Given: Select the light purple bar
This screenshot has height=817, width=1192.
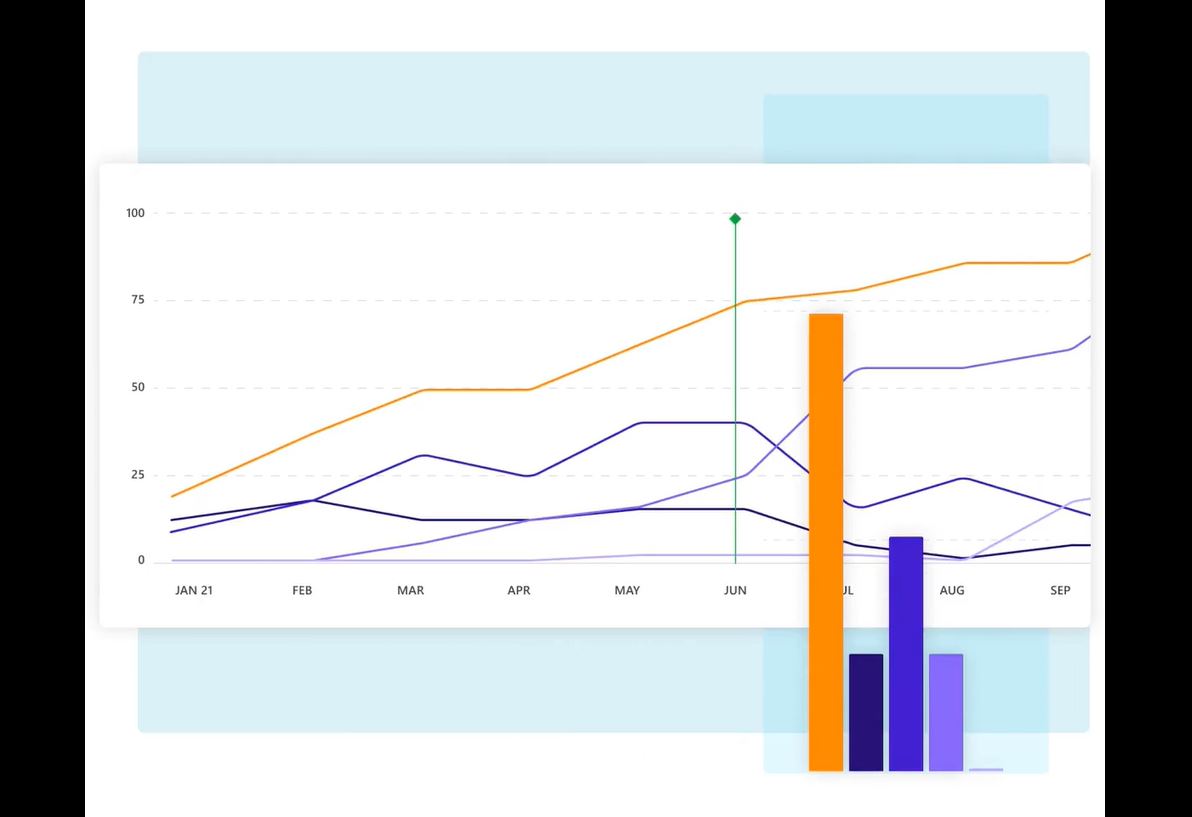Looking at the screenshot, I should pos(944,710).
